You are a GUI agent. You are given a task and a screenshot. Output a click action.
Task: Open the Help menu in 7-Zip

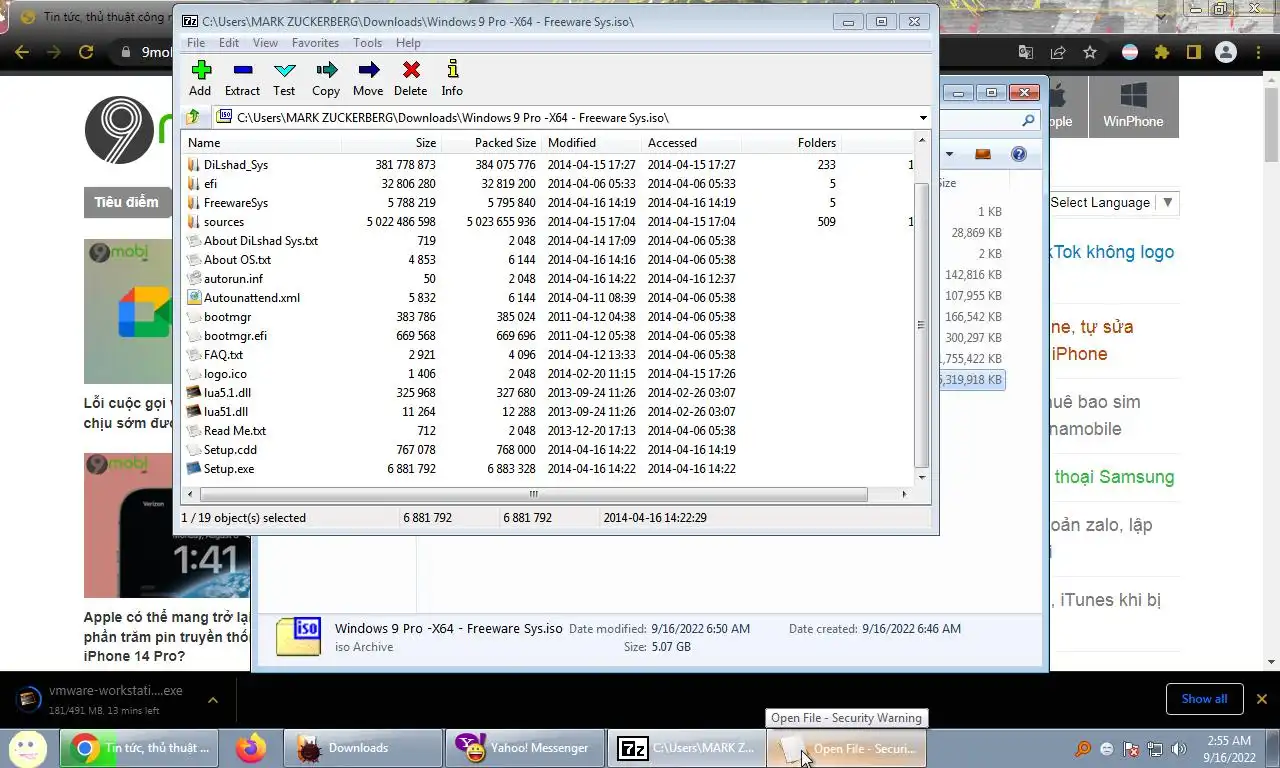pyautogui.click(x=408, y=43)
